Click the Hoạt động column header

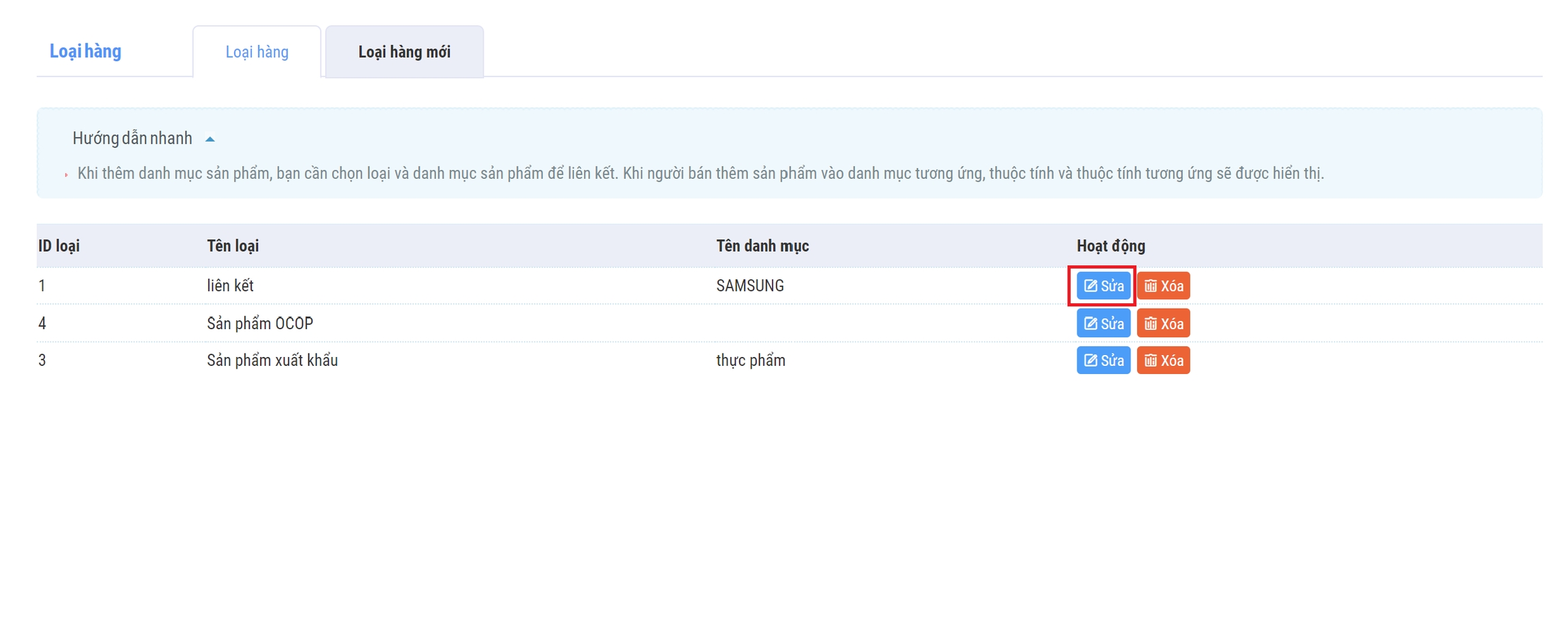point(1111,246)
